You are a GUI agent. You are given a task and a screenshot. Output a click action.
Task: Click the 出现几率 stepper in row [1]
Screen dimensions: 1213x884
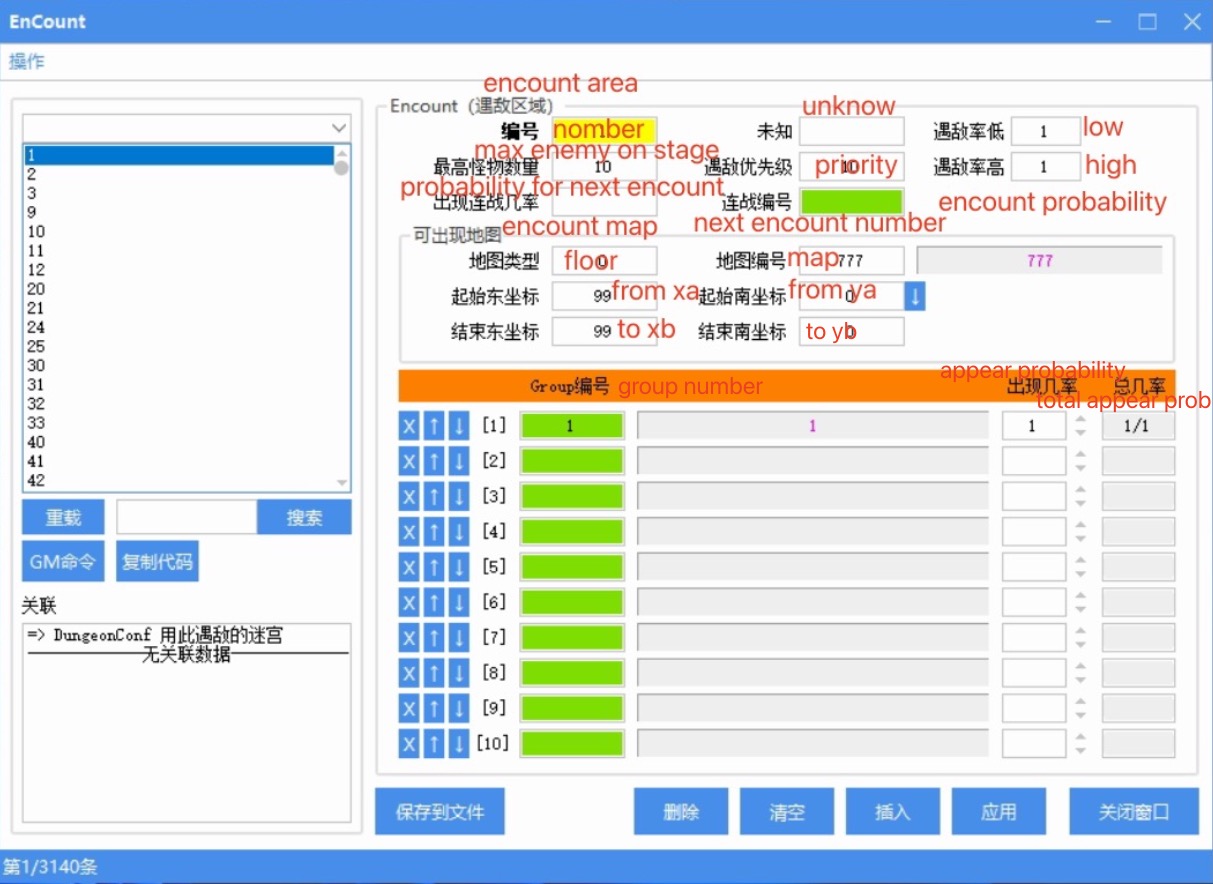(x=1080, y=426)
